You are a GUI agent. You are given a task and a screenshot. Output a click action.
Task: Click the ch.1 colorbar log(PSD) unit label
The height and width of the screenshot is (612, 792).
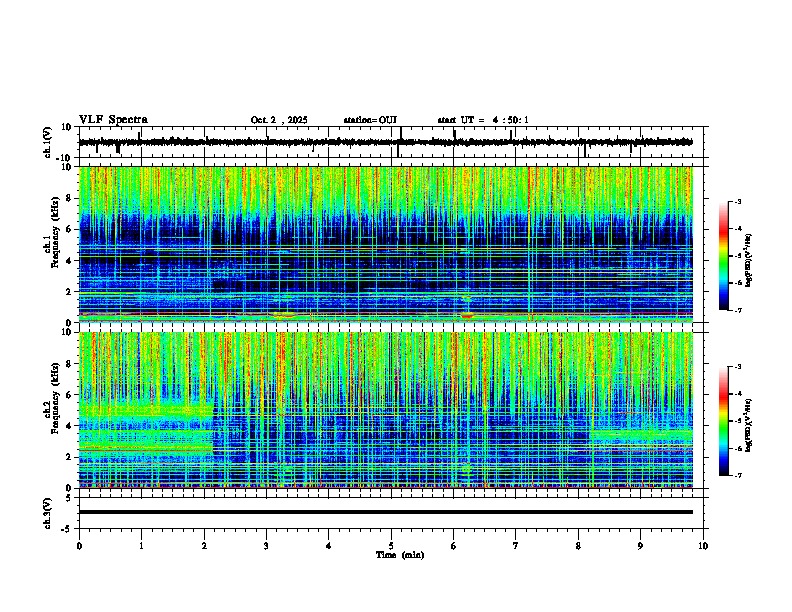749,261
